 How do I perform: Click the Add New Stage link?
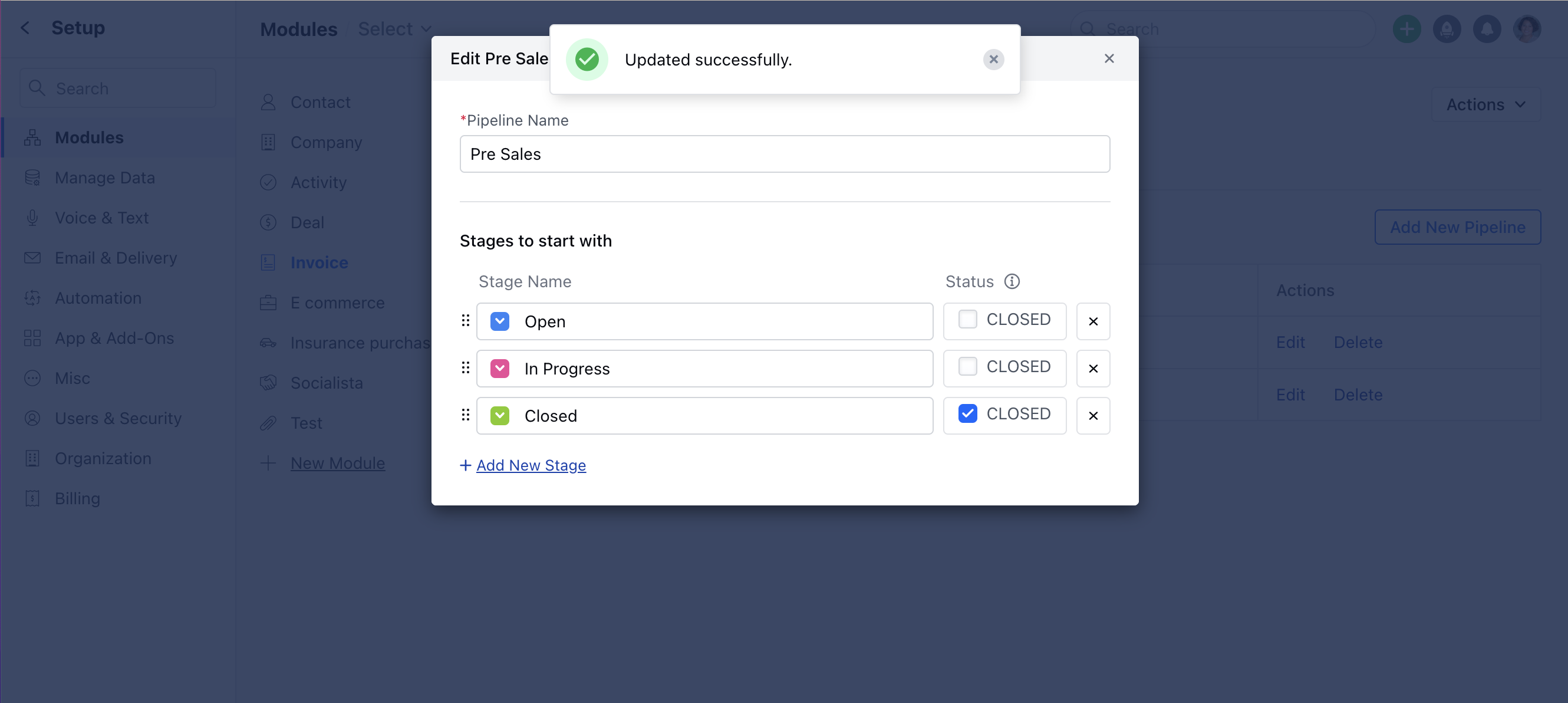click(x=531, y=465)
